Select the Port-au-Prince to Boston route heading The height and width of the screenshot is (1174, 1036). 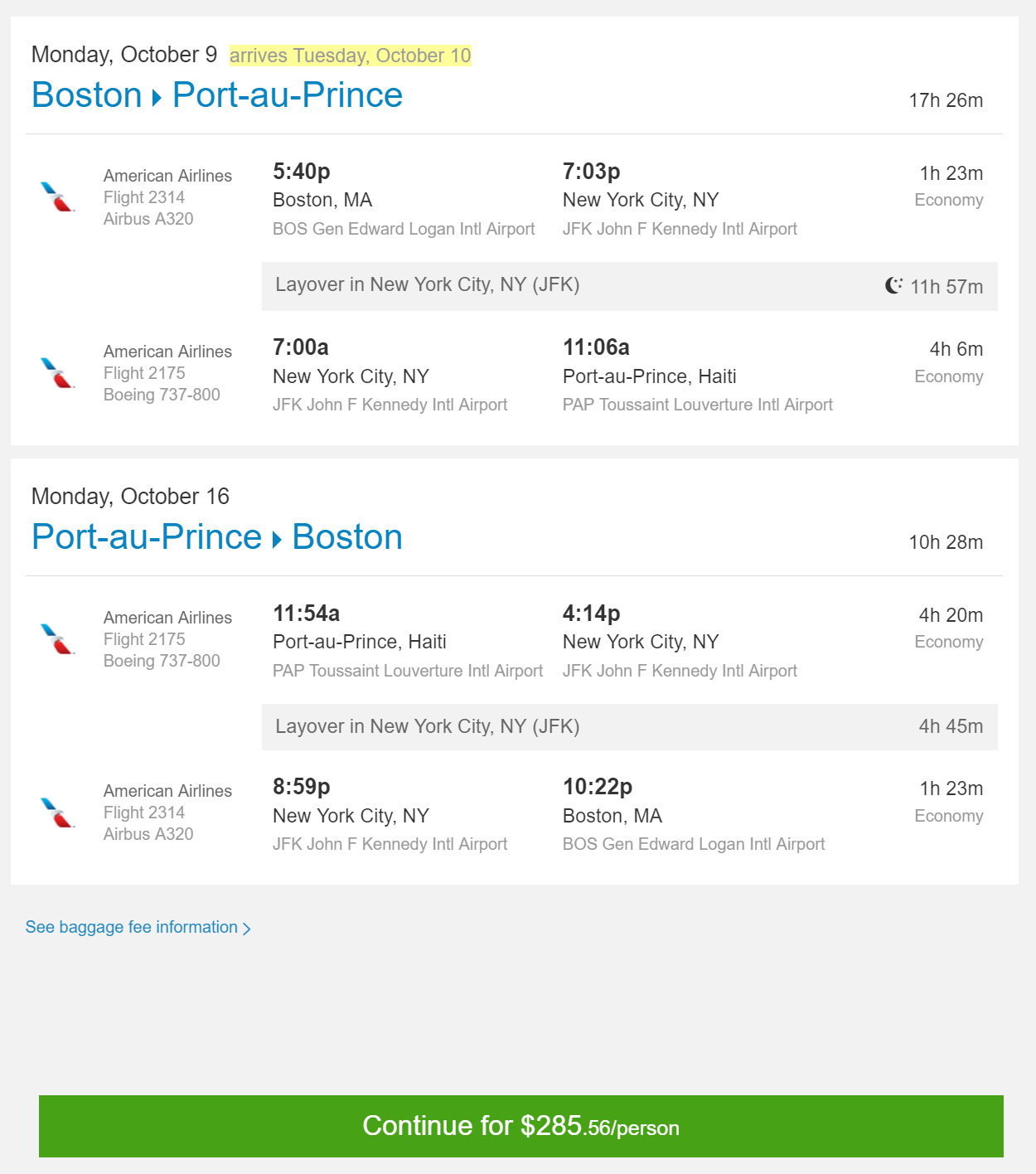(217, 537)
